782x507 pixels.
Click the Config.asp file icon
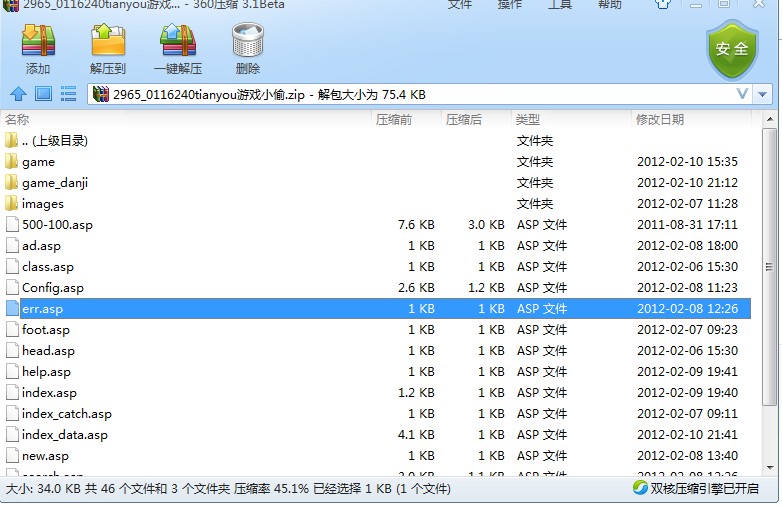click(x=12, y=287)
